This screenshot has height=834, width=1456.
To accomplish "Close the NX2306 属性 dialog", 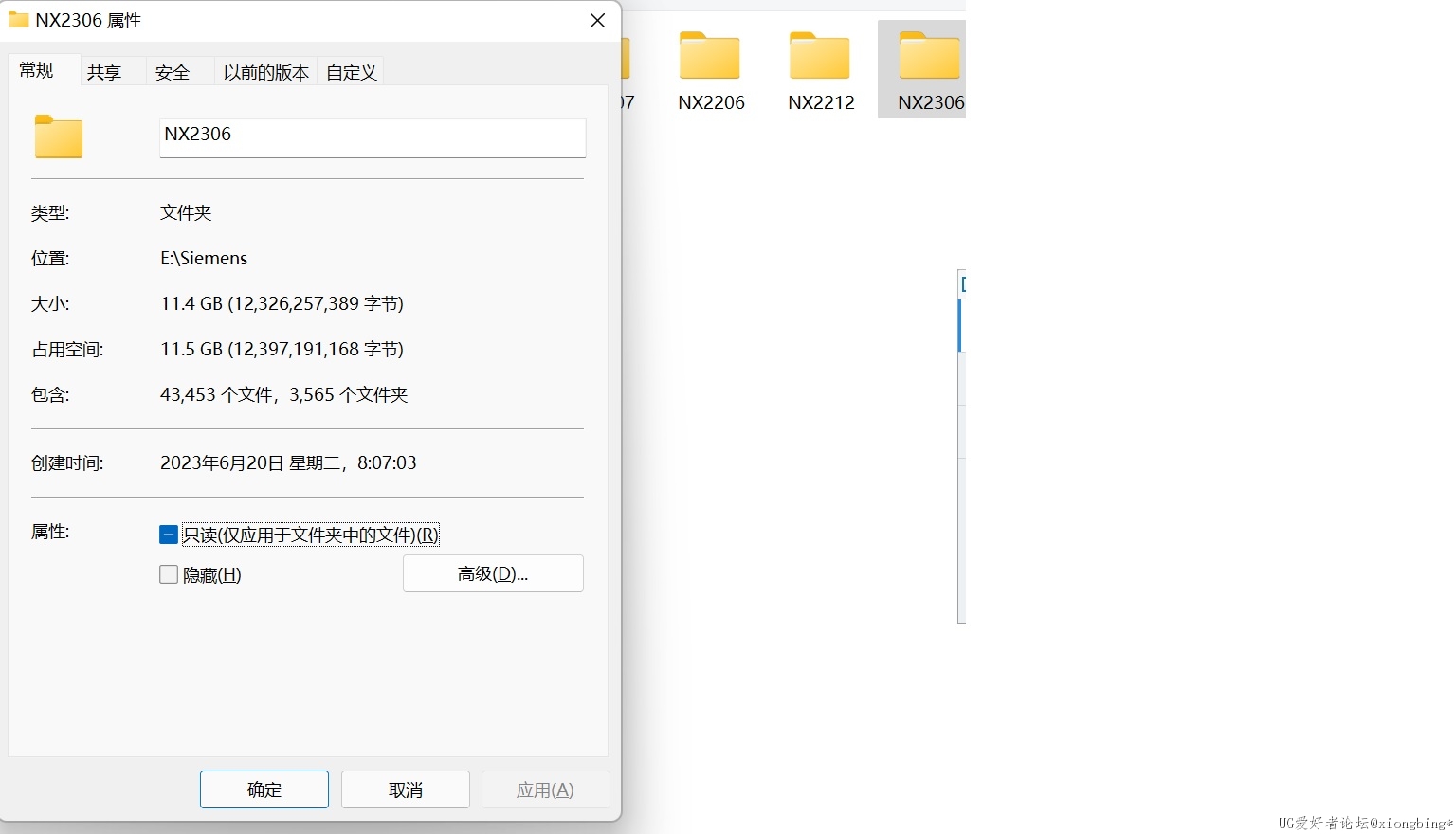I will coord(597,21).
